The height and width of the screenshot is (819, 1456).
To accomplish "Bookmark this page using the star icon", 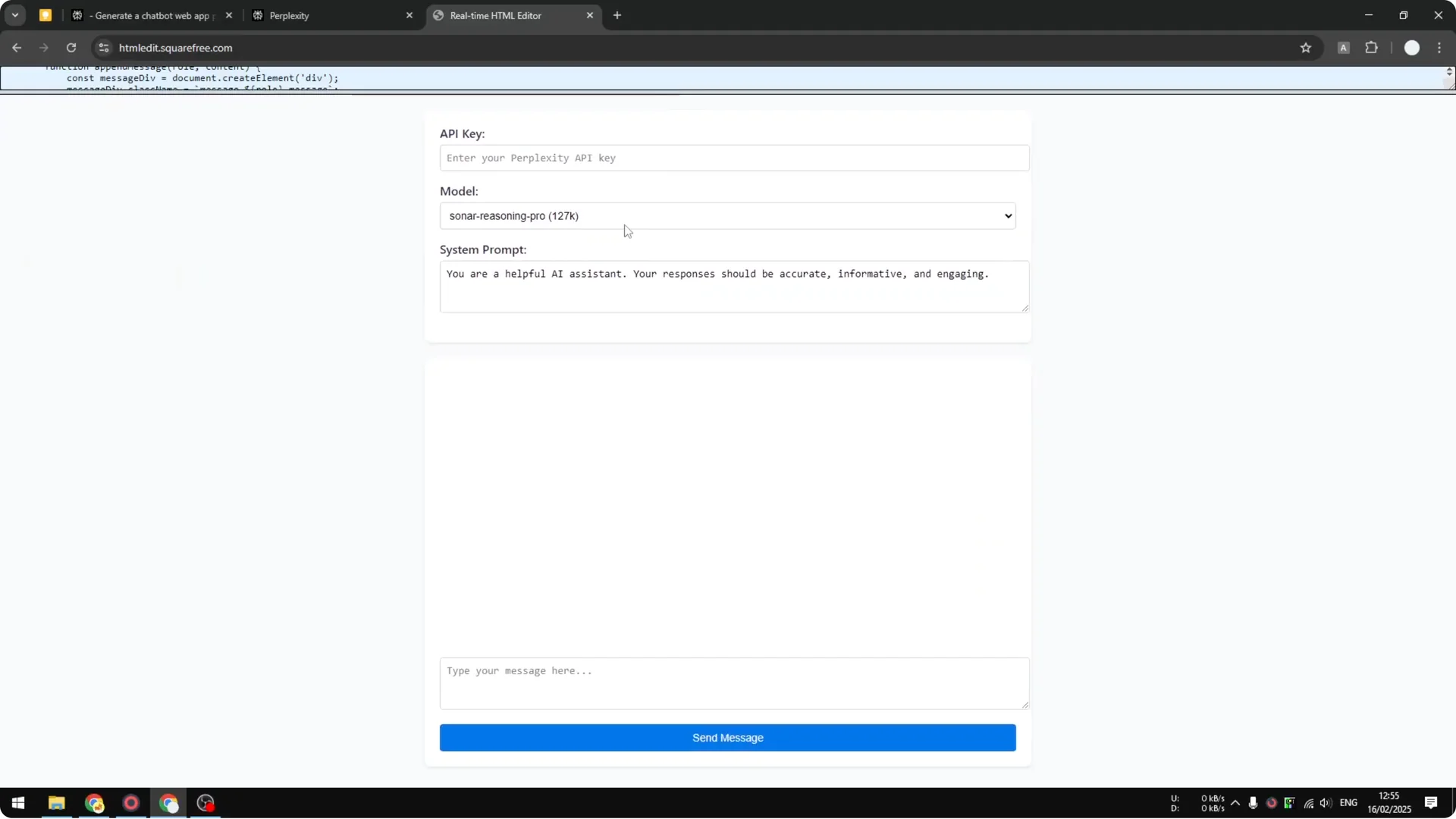I will [1306, 47].
